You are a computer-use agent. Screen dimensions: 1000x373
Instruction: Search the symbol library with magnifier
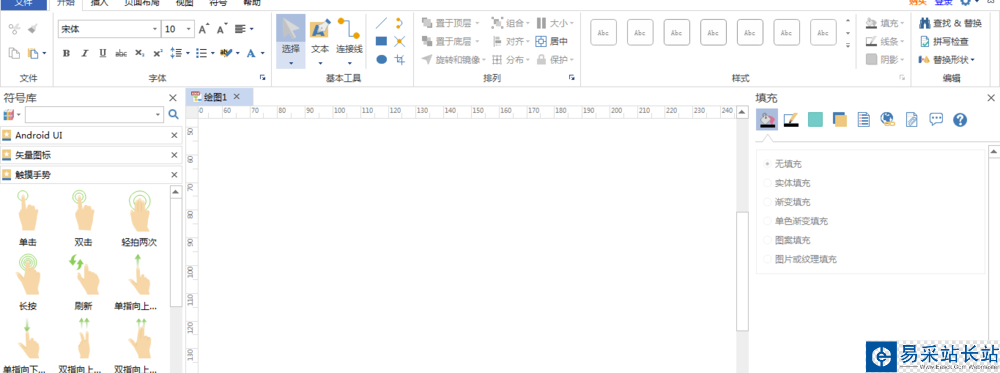173,115
